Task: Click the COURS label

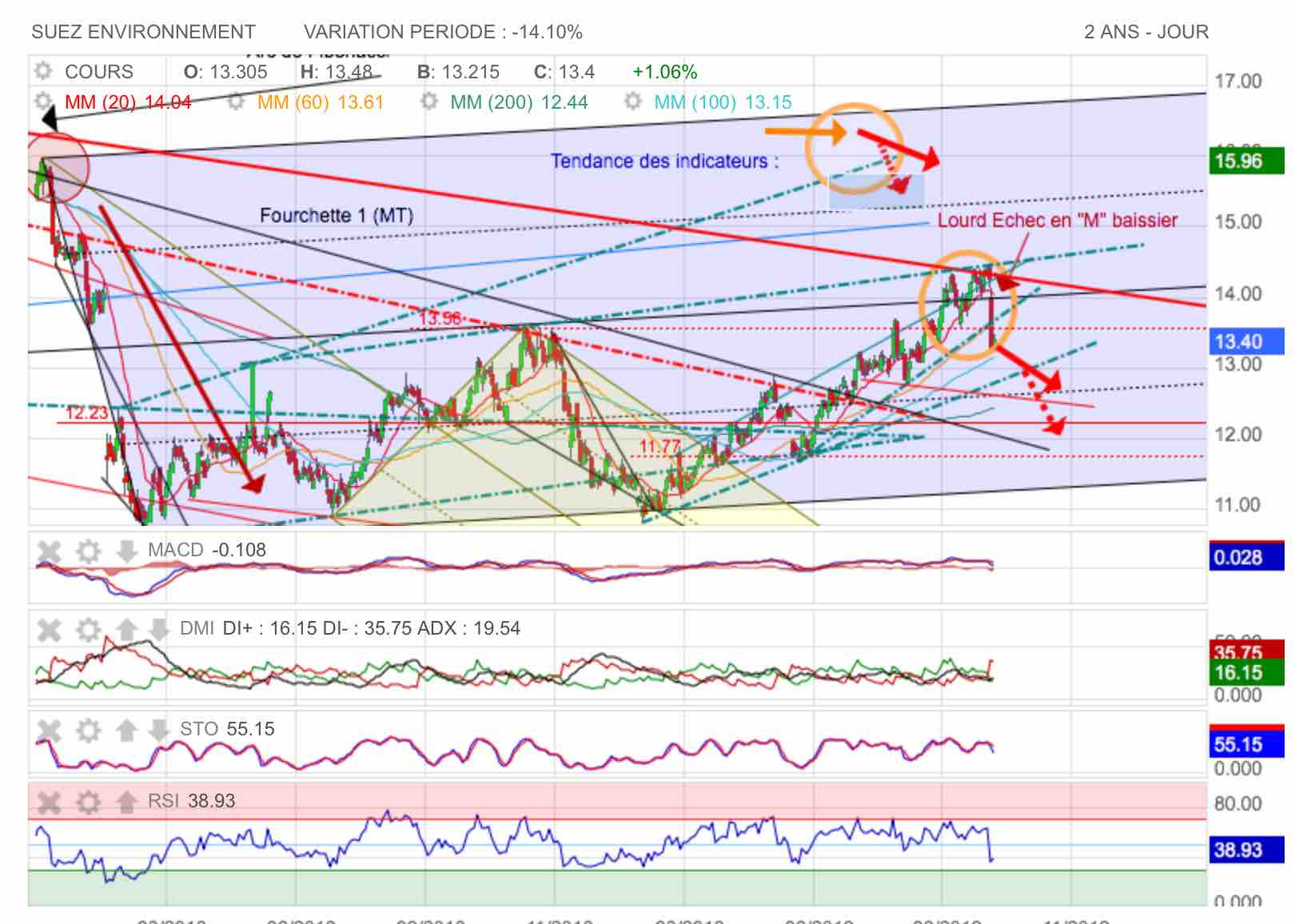Action: [x=99, y=72]
